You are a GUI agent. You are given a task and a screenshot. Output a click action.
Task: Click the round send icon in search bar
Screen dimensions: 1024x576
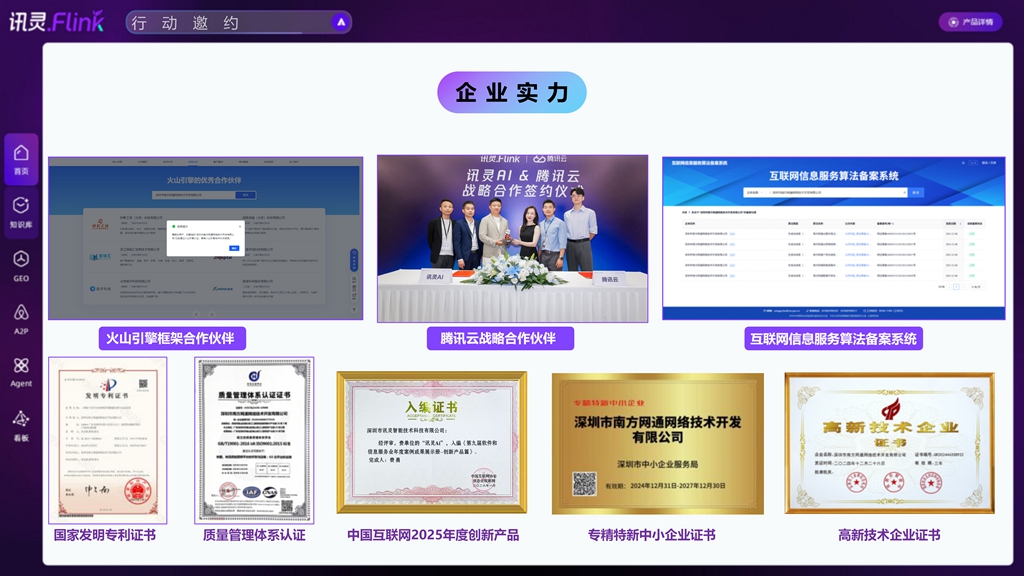(x=340, y=22)
